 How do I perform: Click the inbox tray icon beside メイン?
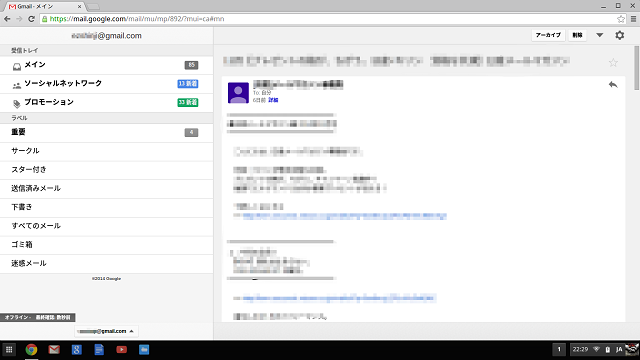[17, 66]
